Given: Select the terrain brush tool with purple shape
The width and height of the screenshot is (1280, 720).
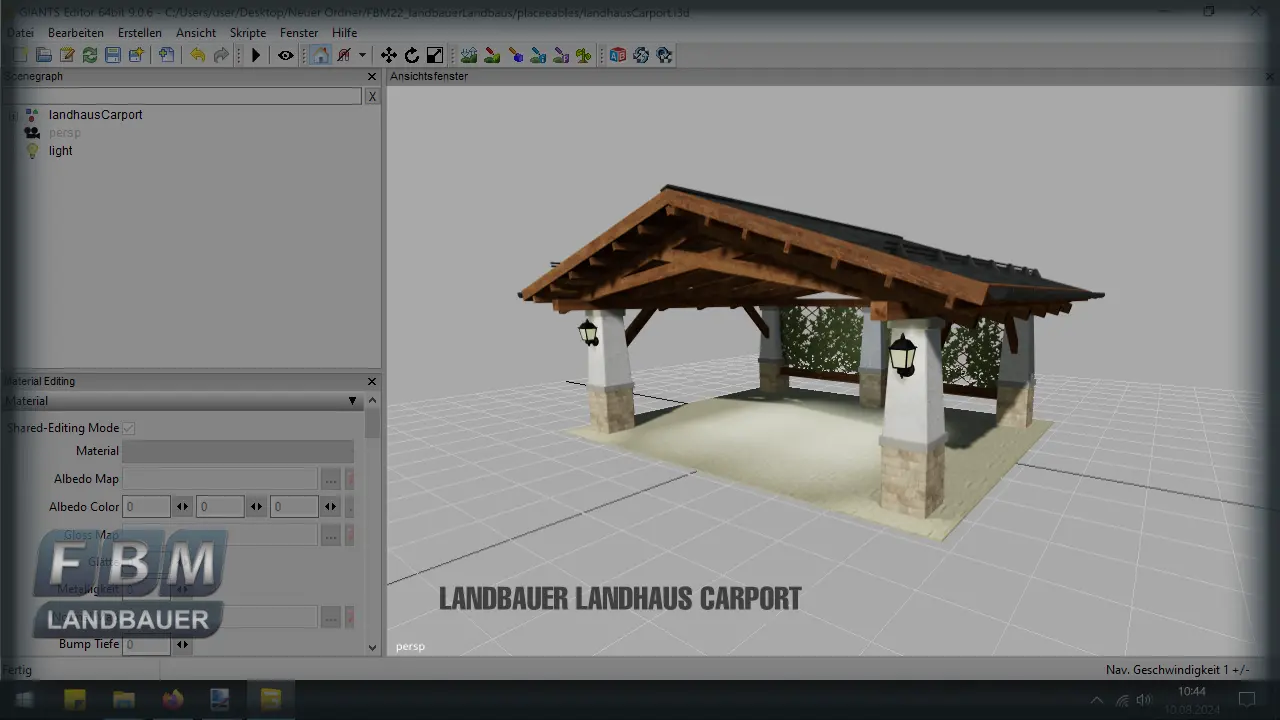Looking at the screenshot, I should (x=561, y=55).
